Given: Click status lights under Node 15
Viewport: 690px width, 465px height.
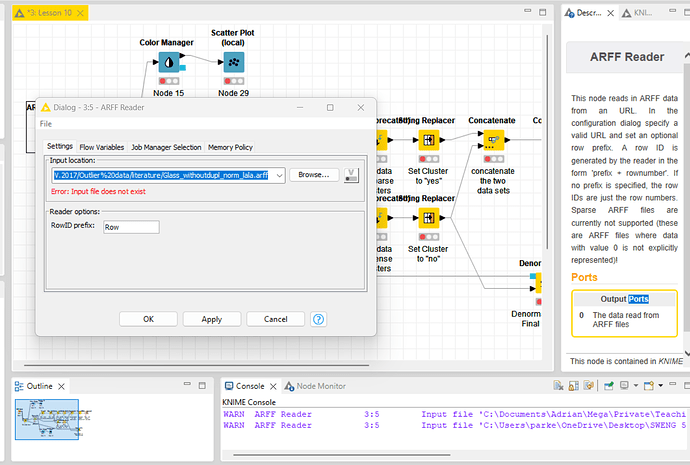Looking at the screenshot, I should [x=169, y=81].
